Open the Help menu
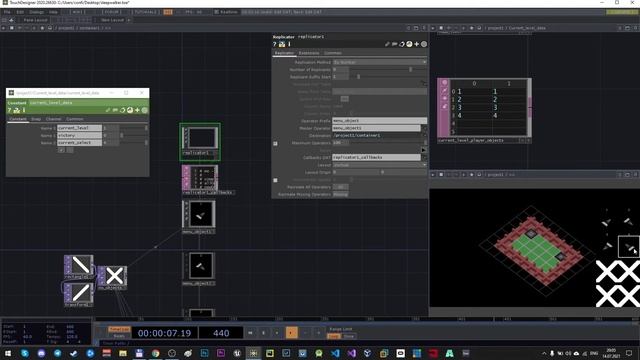 [x=53, y=12]
